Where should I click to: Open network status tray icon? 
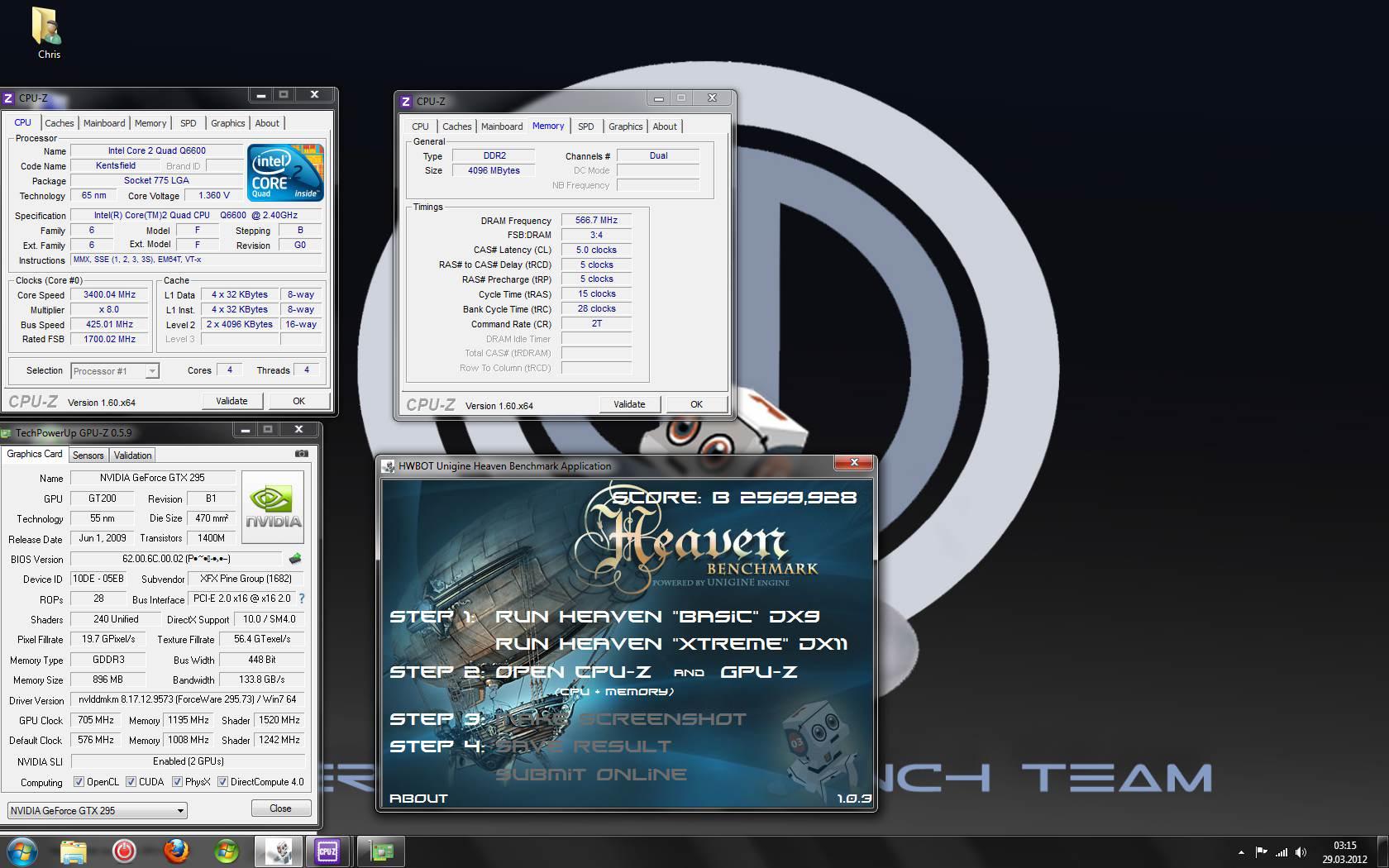click(x=1282, y=851)
